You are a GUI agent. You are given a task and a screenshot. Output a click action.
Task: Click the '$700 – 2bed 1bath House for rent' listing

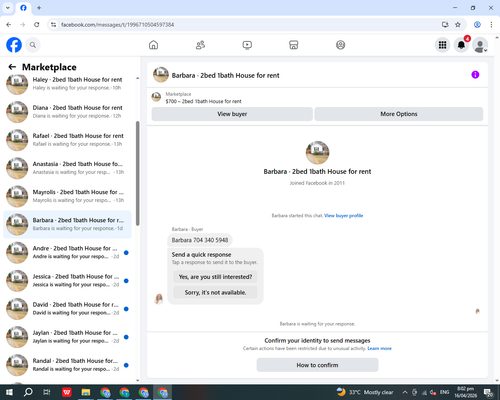click(x=203, y=101)
